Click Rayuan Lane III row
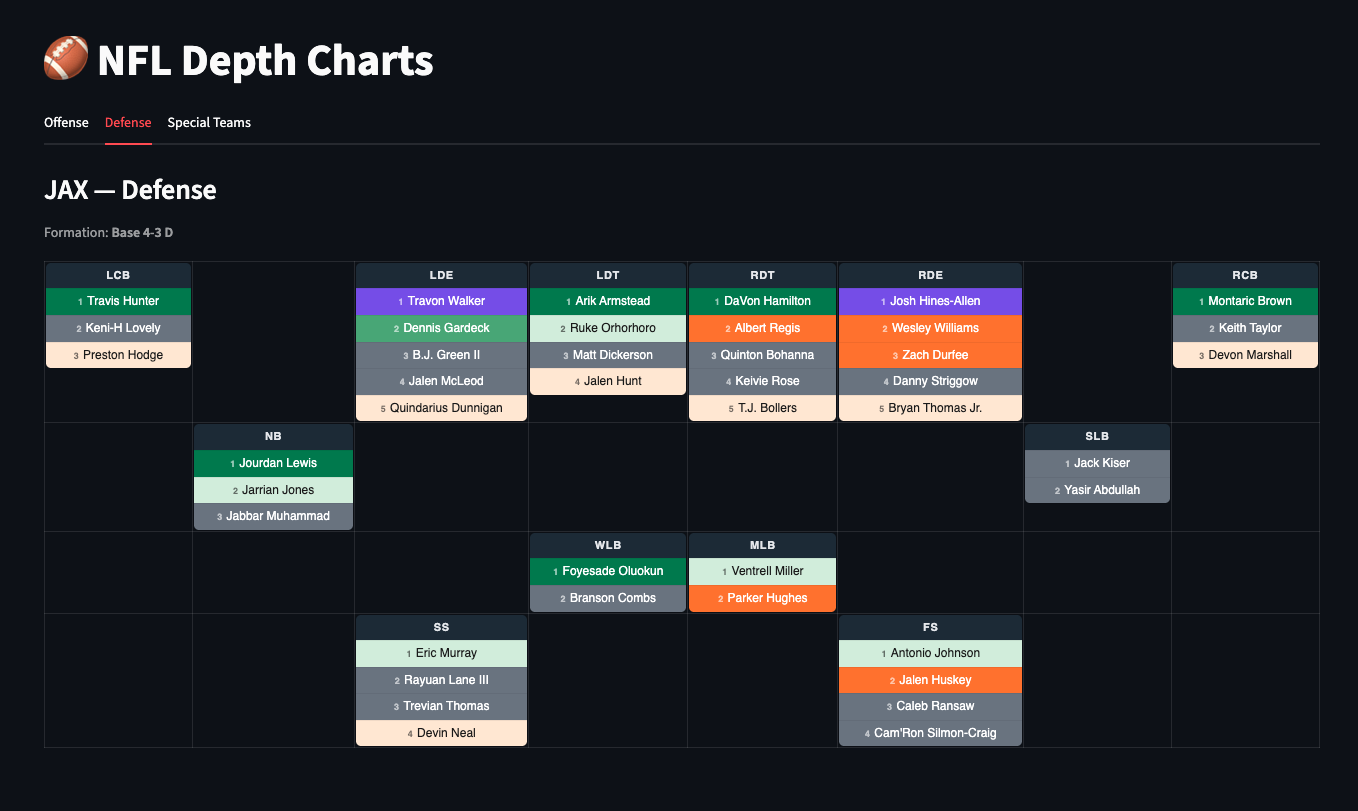 click(441, 680)
